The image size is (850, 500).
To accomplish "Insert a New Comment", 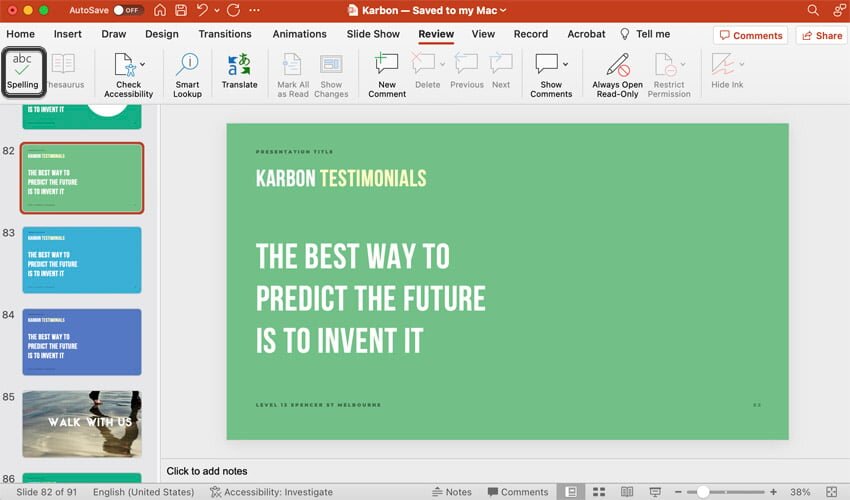I will [386, 74].
